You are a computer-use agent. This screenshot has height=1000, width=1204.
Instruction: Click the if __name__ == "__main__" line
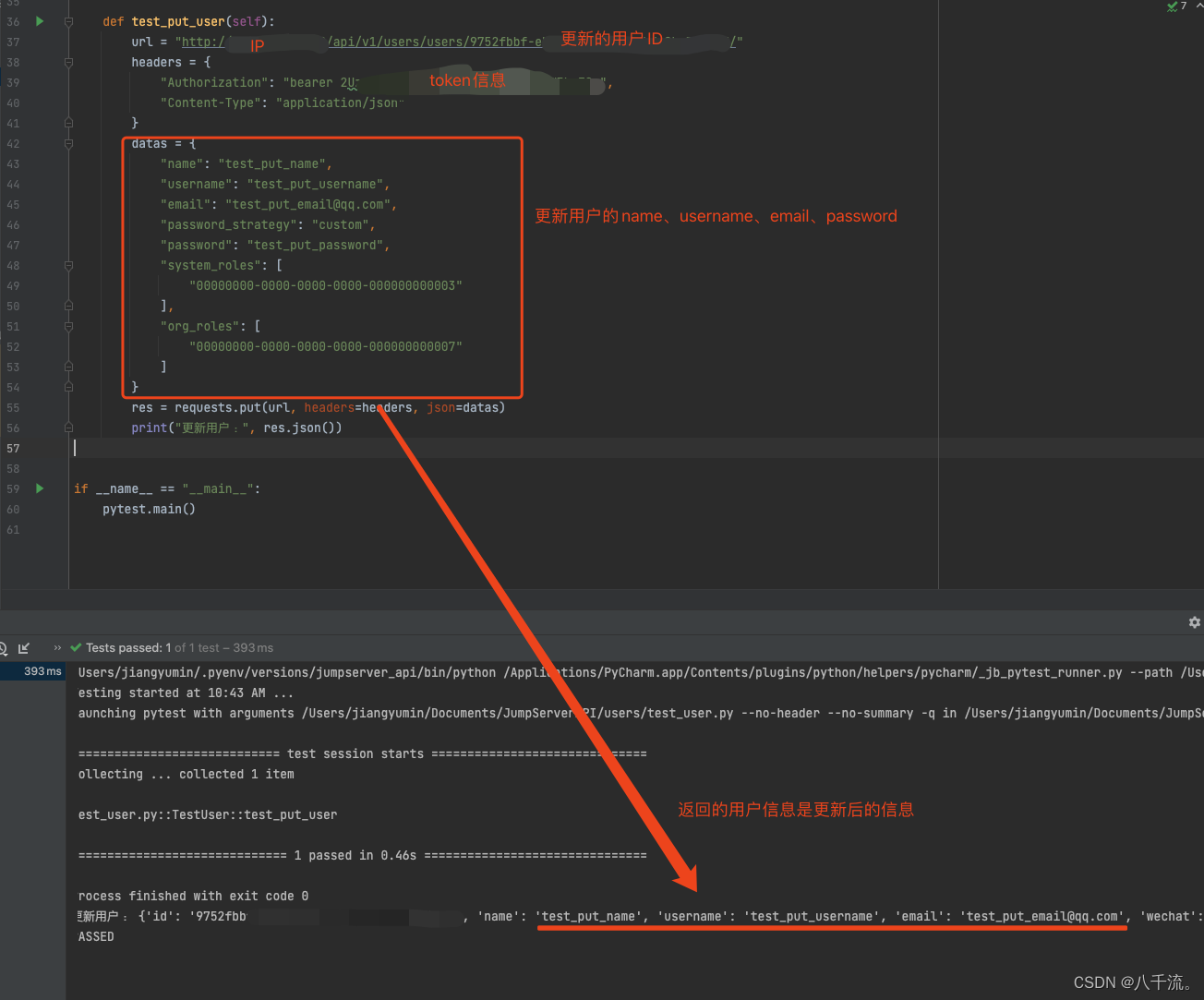pos(167,488)
